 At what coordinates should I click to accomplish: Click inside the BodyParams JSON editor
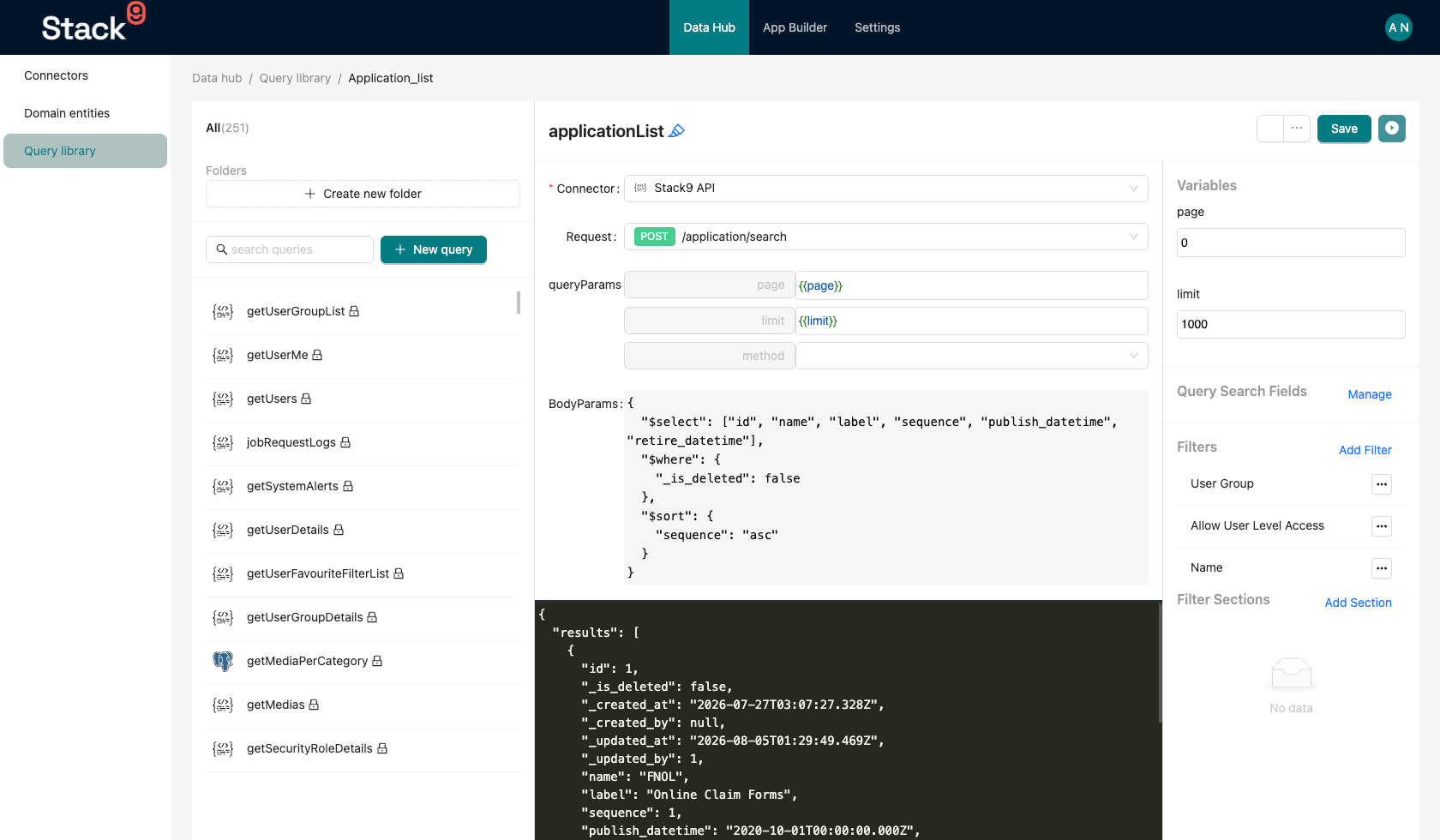click(x=886, y=488)
